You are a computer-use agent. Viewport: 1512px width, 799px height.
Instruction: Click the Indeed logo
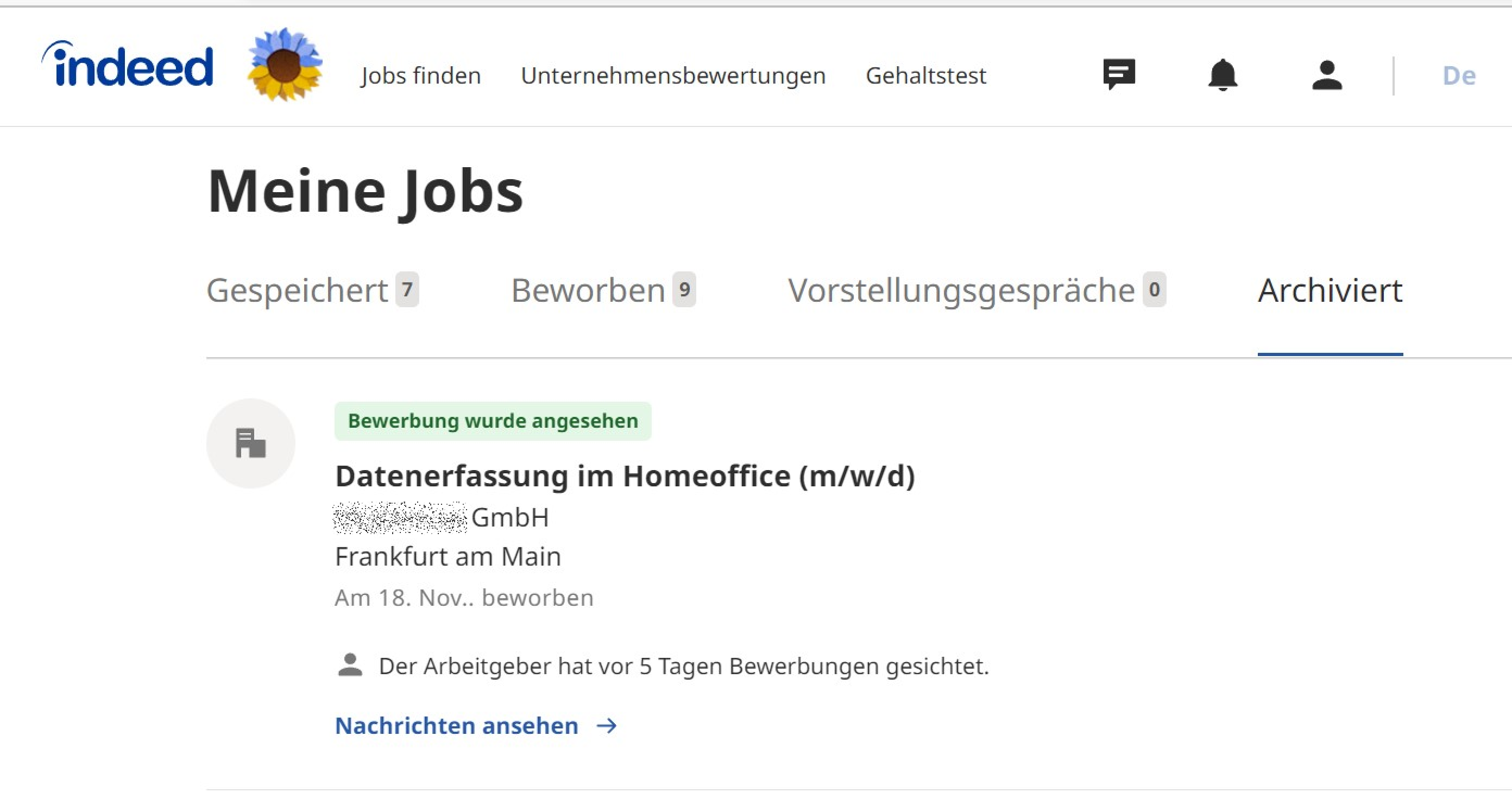128,66
